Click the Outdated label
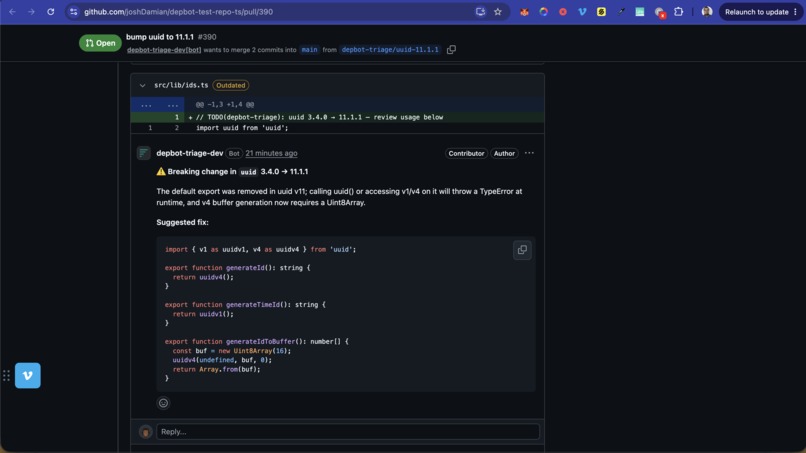 [x=230, y=85]
